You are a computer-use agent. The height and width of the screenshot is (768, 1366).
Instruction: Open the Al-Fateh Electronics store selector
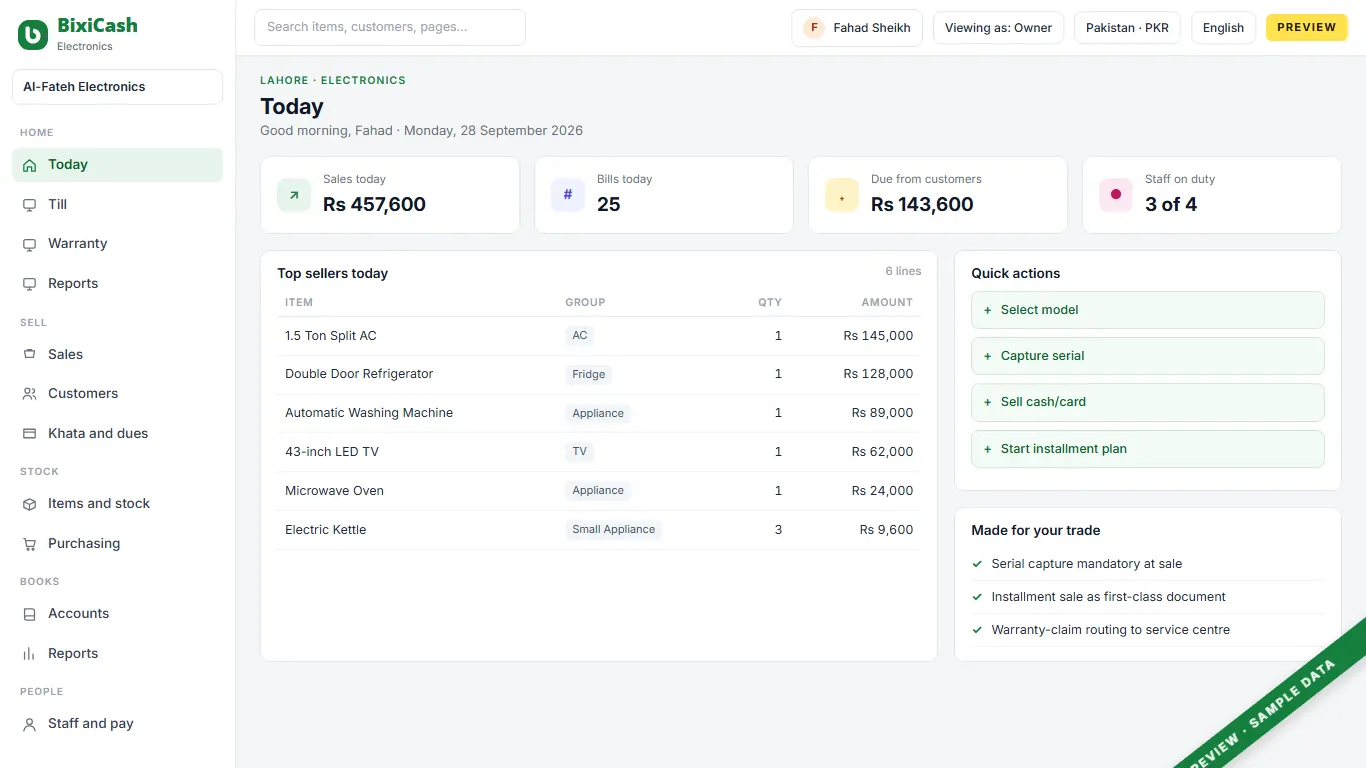pyautogui.click(x=117, y=87)
